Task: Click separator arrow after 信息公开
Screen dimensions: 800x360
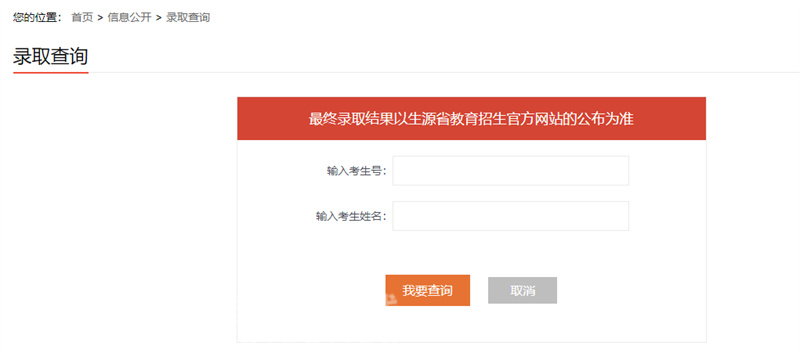Action: pyautogui.click(x=159, y=18)
